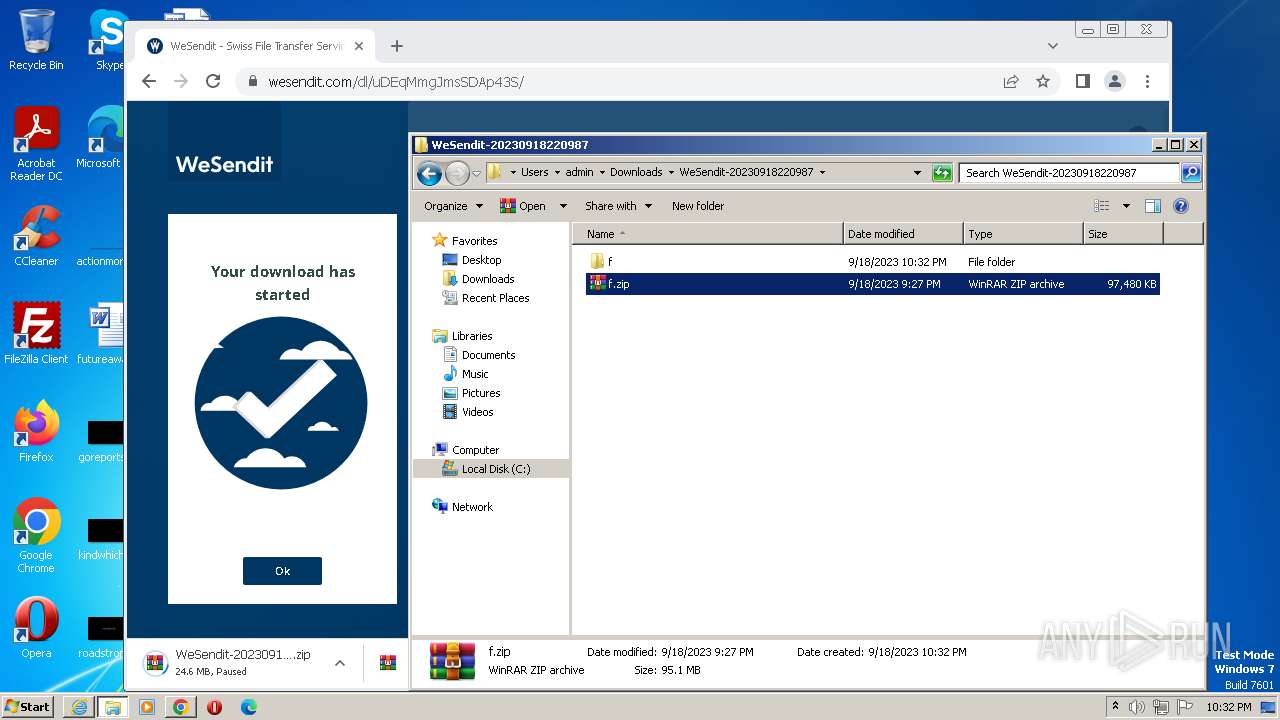1280x720 pixels.
Task: Open Recycle Bin on desktop
Action: pos(36,40)
